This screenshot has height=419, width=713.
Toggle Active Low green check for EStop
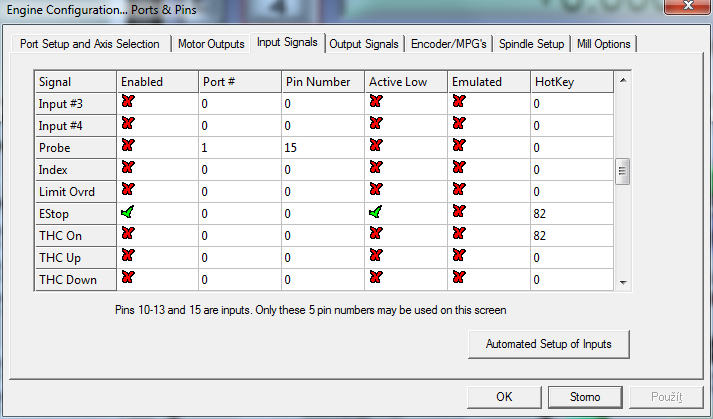(376, 212)
